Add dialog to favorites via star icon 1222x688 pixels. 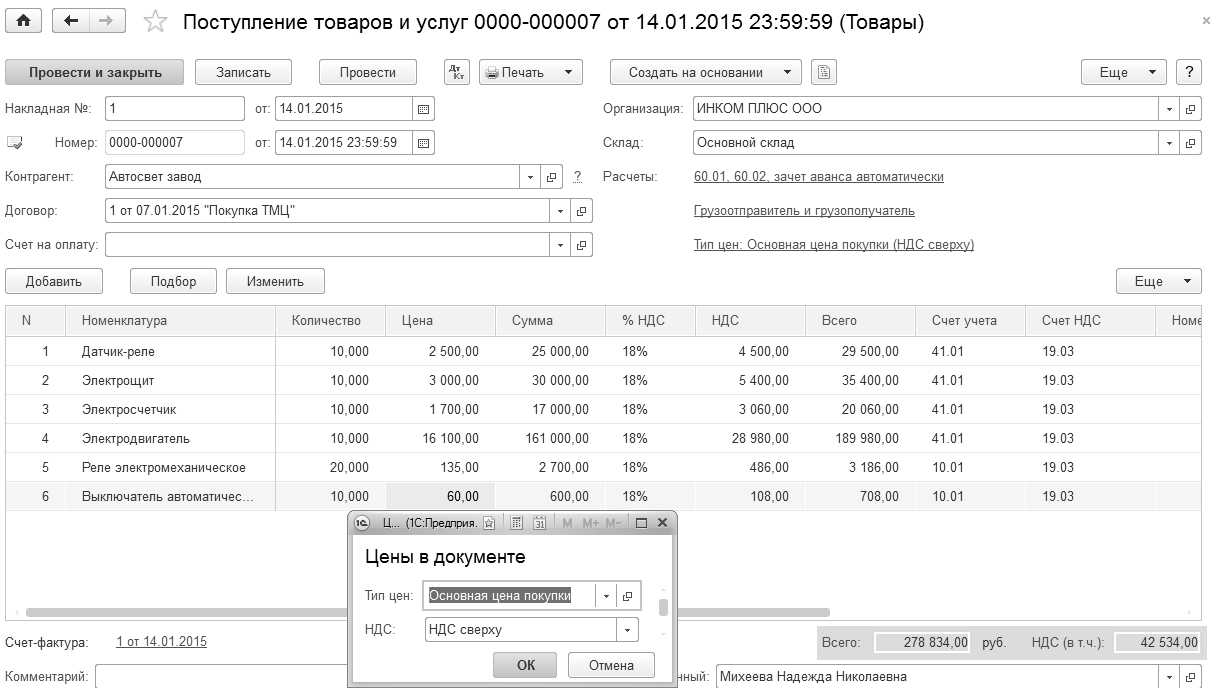pos(489,523)
